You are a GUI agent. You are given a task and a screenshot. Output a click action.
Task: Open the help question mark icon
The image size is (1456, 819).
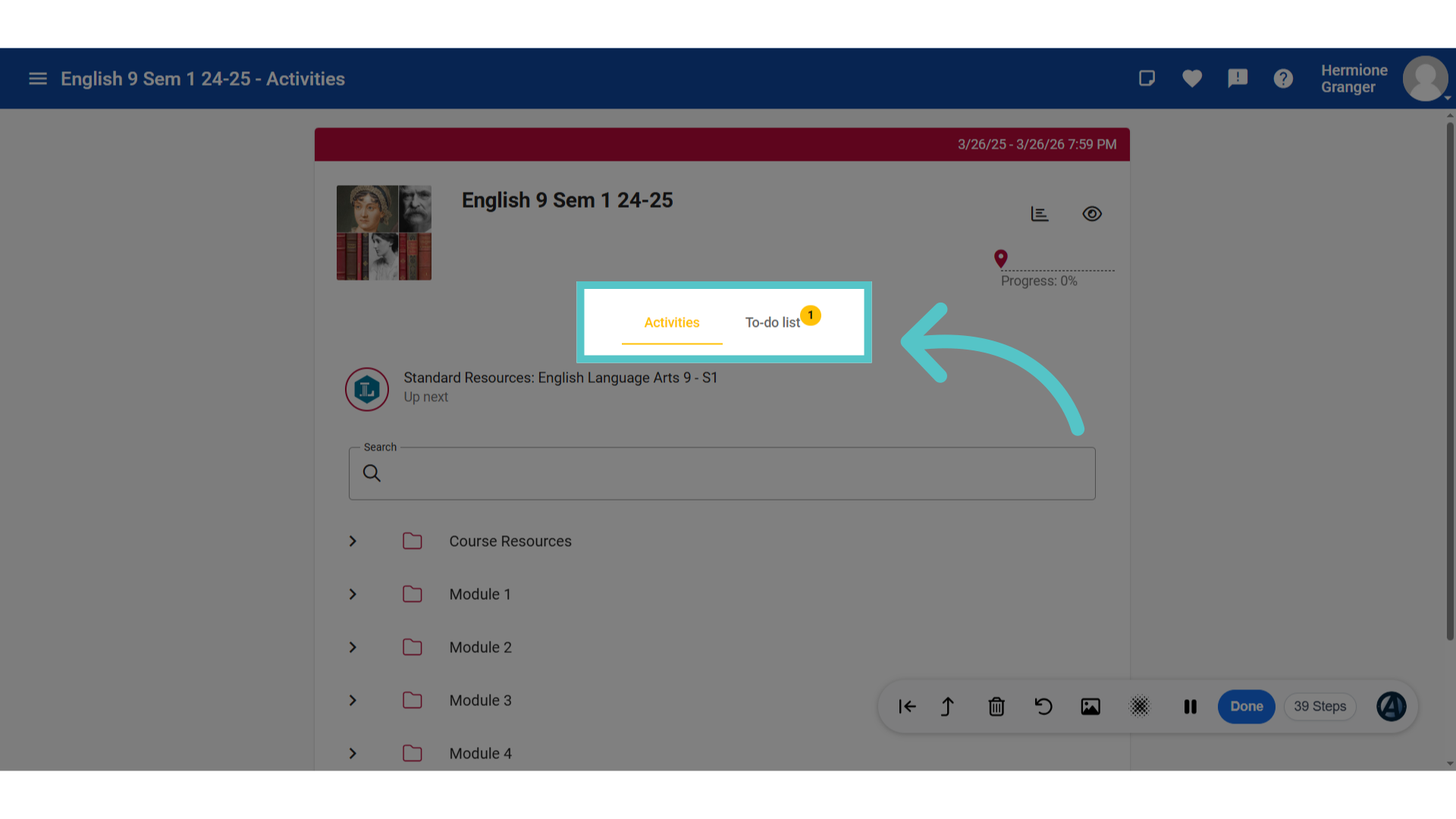[x=1283, y=78]
